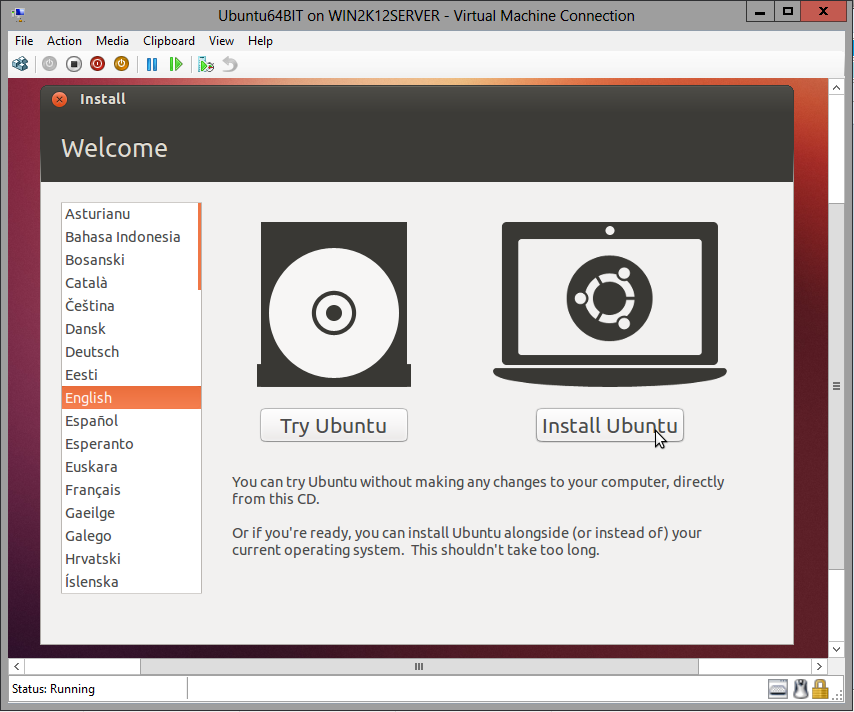The image size is (854, 712).
Task: Choose Esperanto from the list
Action: tap(131, 444)
